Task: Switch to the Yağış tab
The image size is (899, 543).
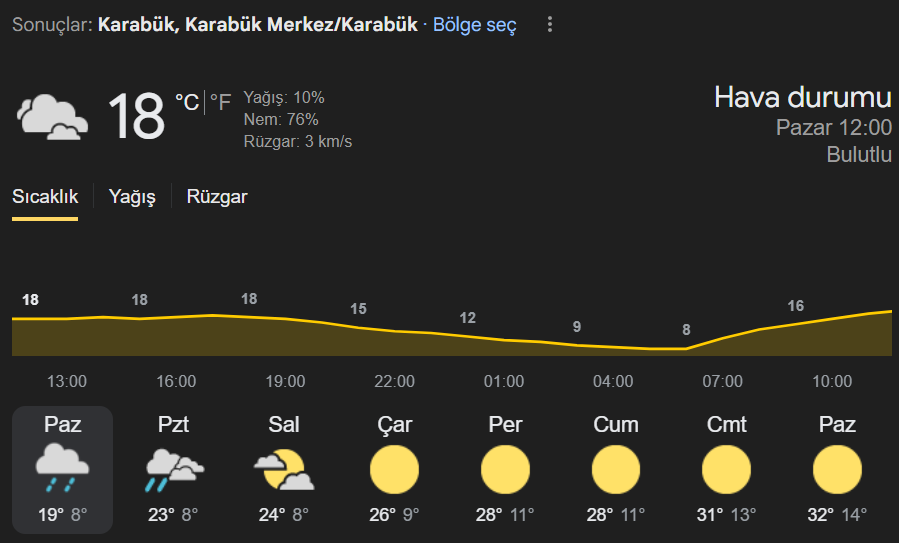Action: (132, 197)
